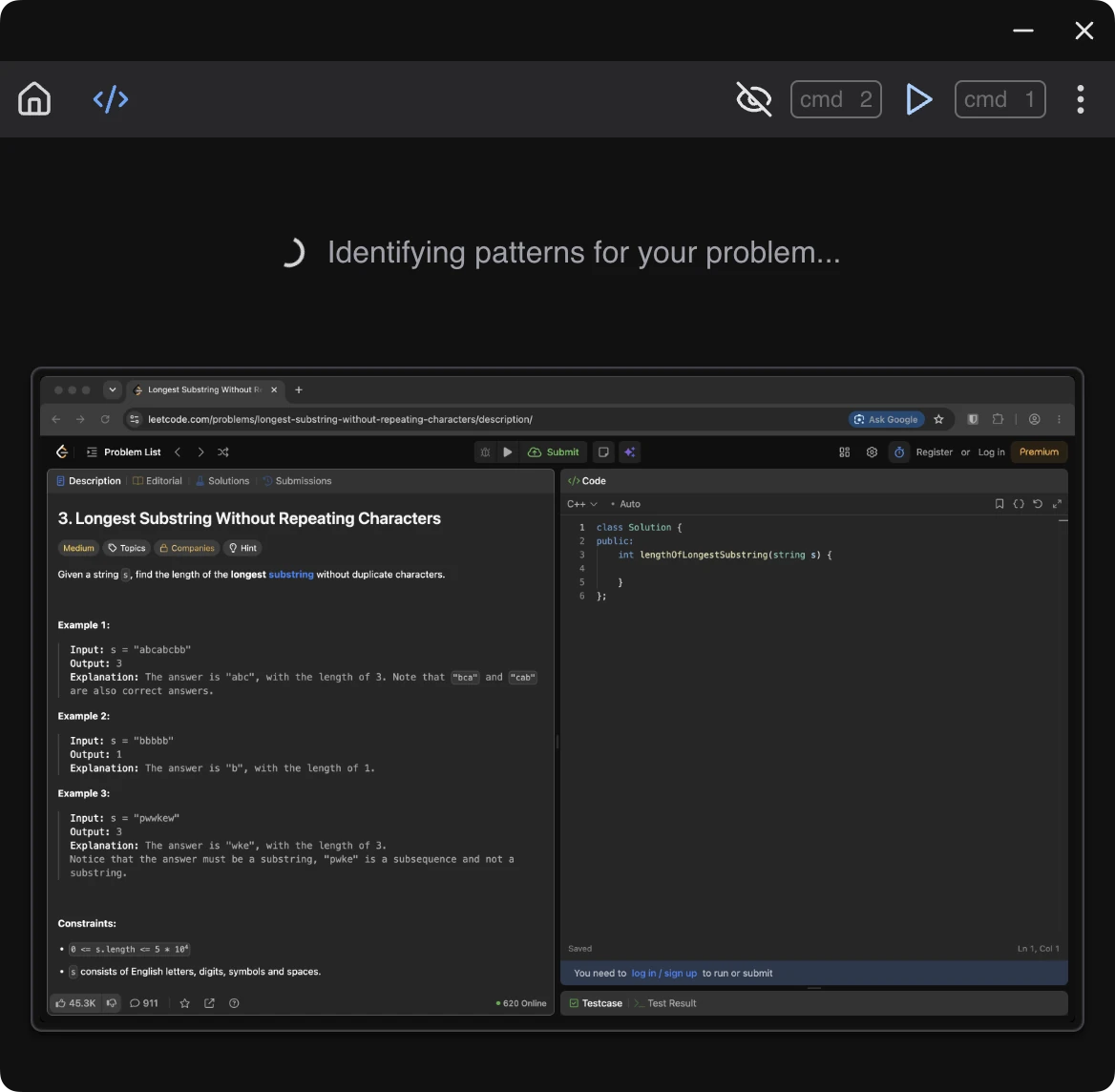Go to the next problem
Image resolution: width=1115 pixels, height=1092 pixels.
pos(200,452)
